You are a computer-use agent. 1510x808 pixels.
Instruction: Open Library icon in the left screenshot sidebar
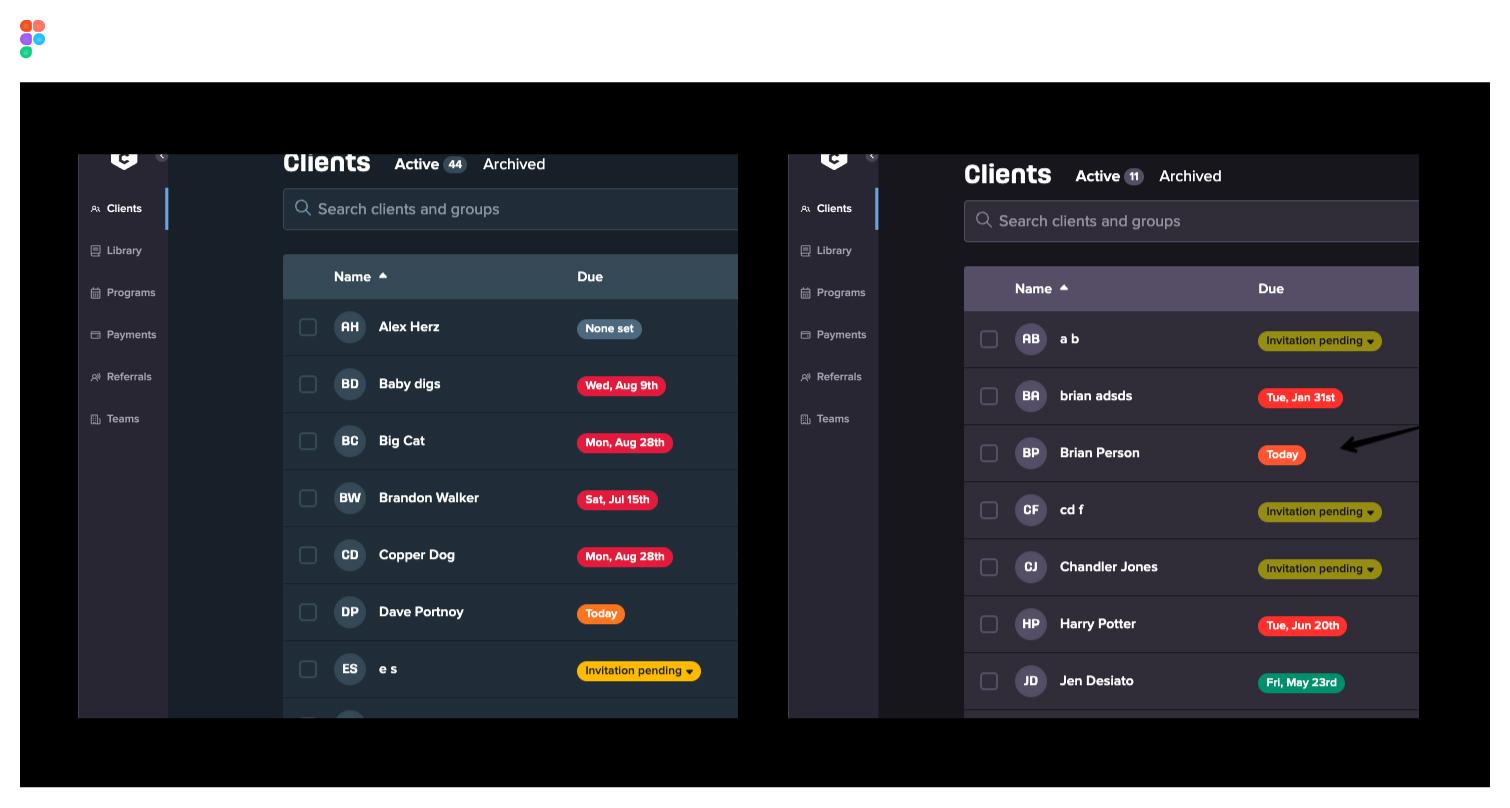95,251
